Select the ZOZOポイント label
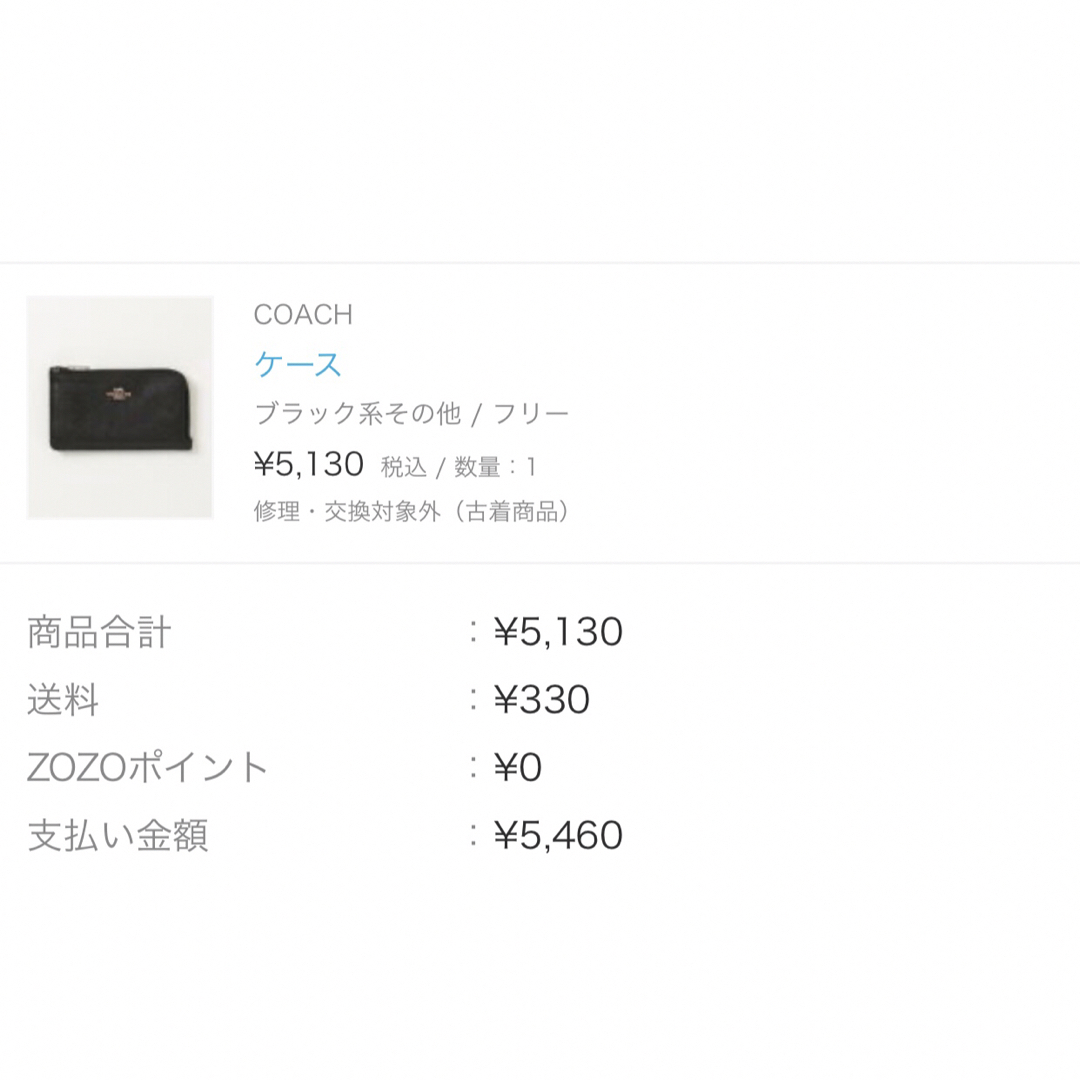This screenshot has height=1080, width=1080. 147,767
